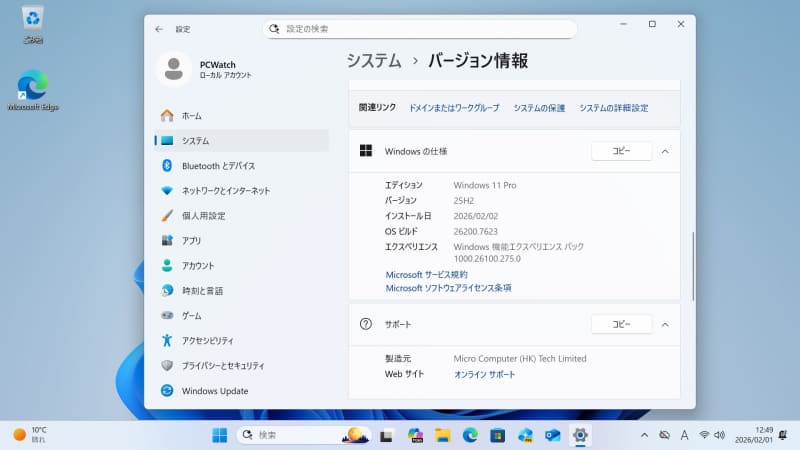Viewport: 800px width, 450px height.
Task: Select version value 25H2
Action: [x=464, y=201]
